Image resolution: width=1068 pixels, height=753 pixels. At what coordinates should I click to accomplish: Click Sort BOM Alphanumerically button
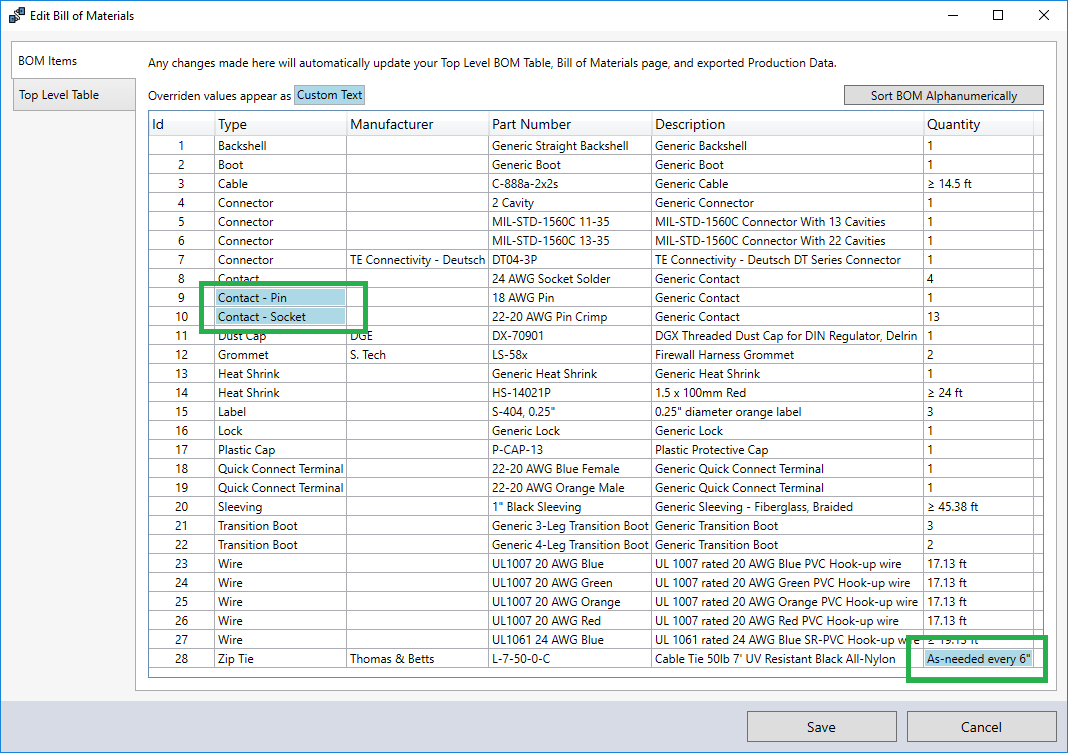(x=943, y=95)
